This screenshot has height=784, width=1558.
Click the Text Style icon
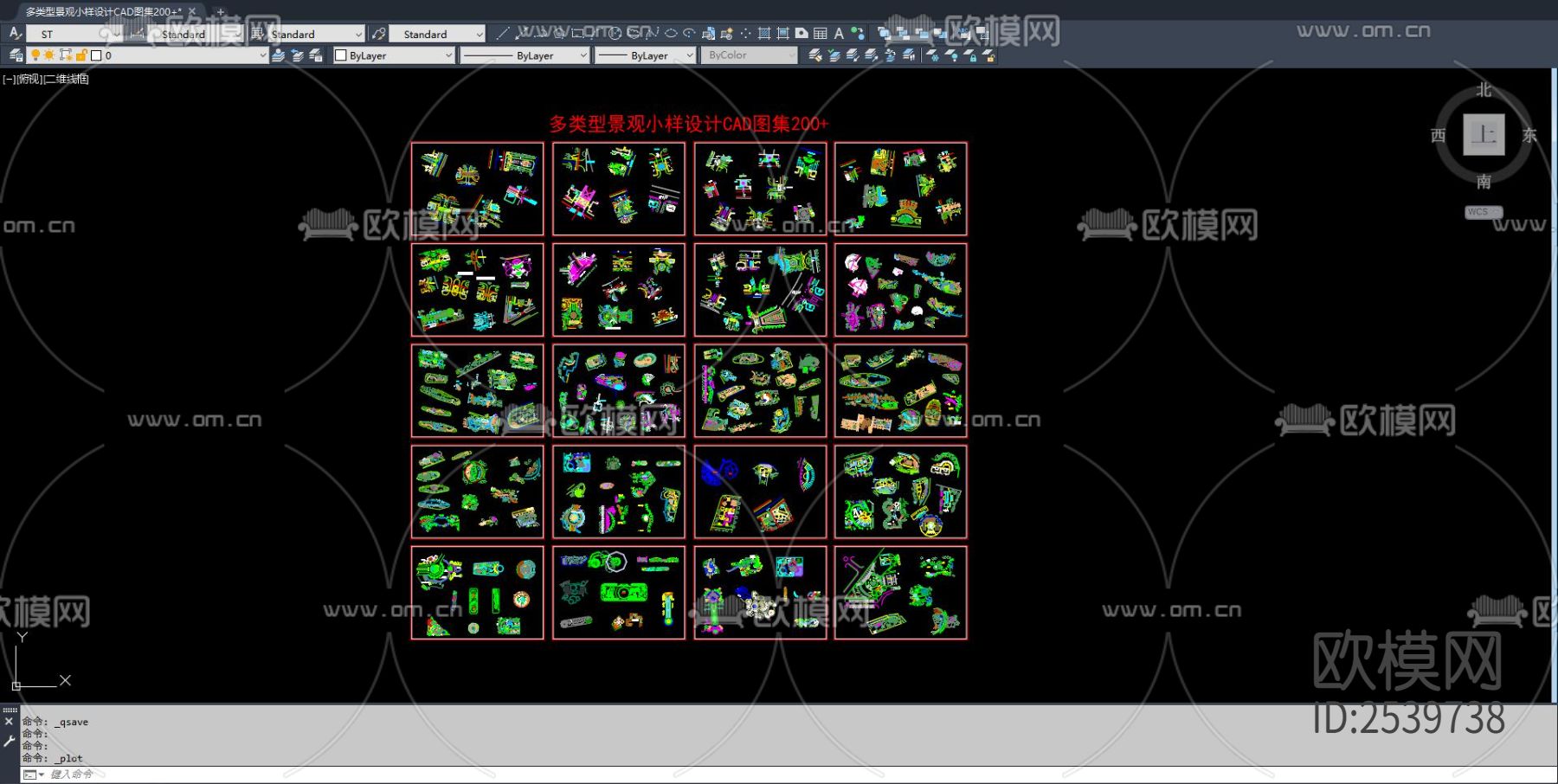pyautogui.click(x=15, y=34)
